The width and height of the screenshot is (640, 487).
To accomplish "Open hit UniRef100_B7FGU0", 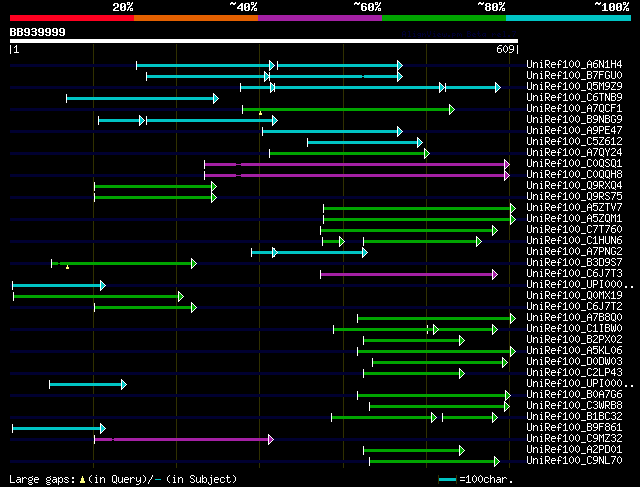I will [574, 76].
